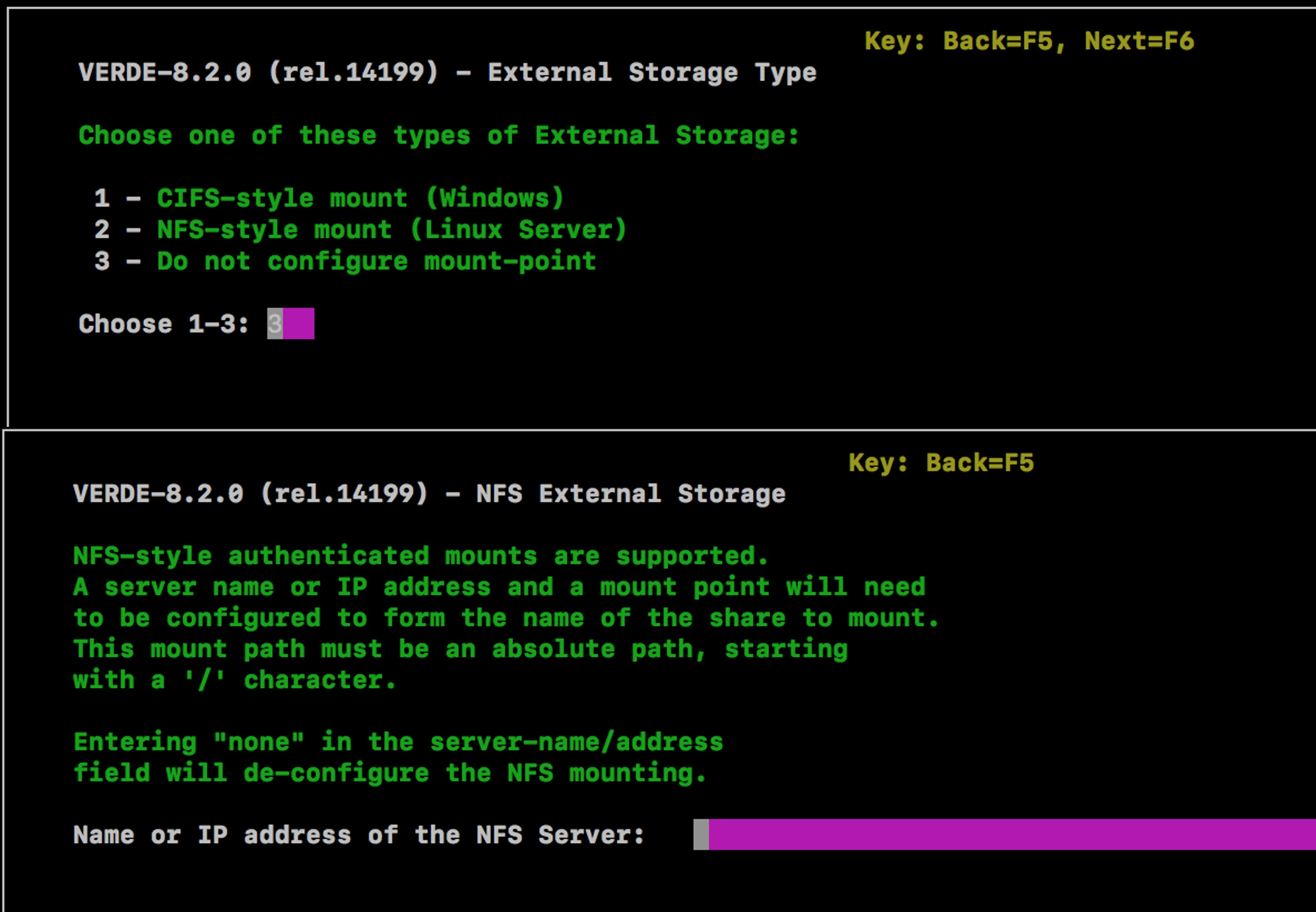The height and width of the screenshot is (912, 1316).
Task: Click the 'Choose one of these types' heading
Action: (438, 136)
